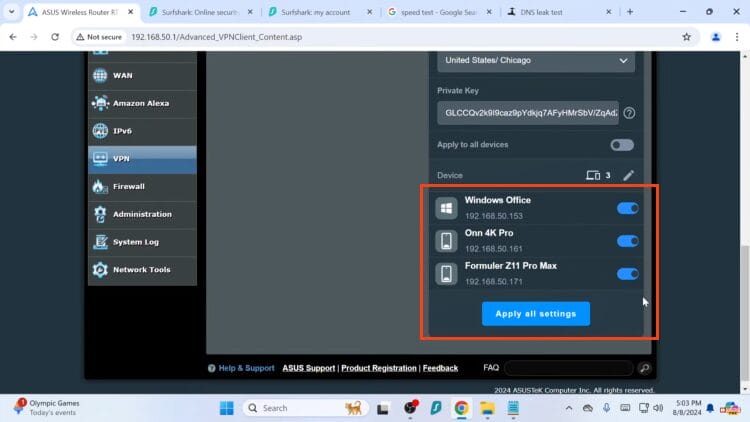Click the IPv6 globe icon

coord(100,131)
